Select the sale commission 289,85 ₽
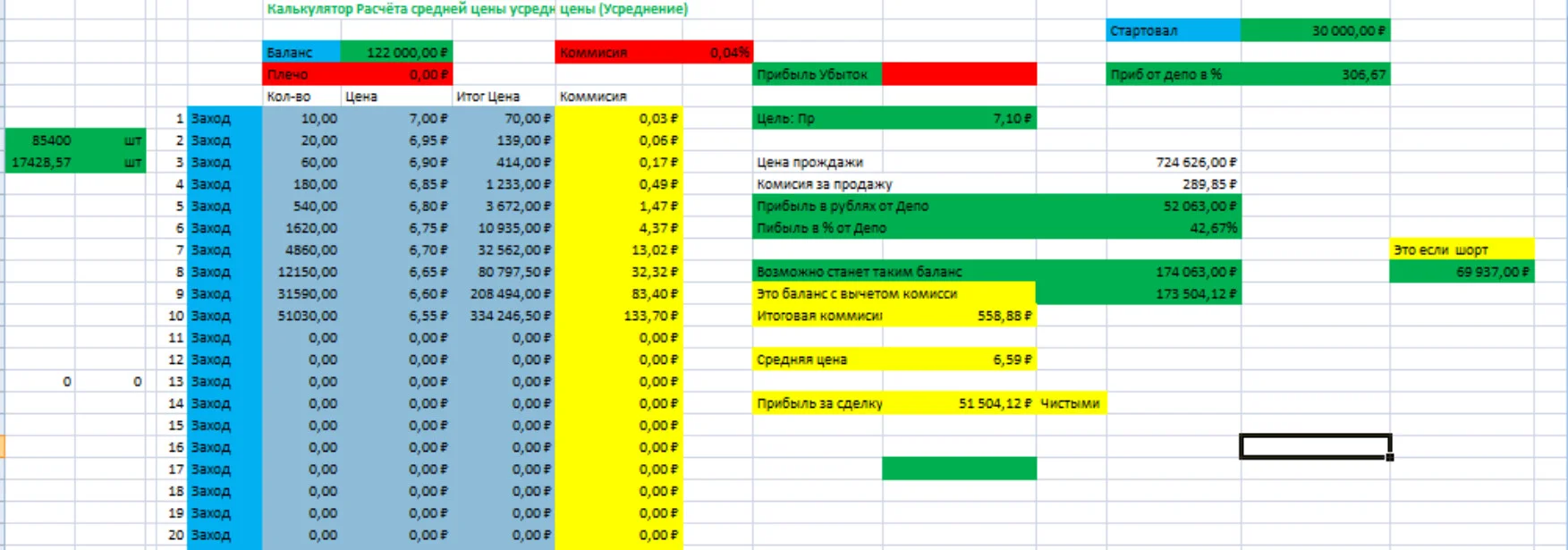 (1174, 184)
